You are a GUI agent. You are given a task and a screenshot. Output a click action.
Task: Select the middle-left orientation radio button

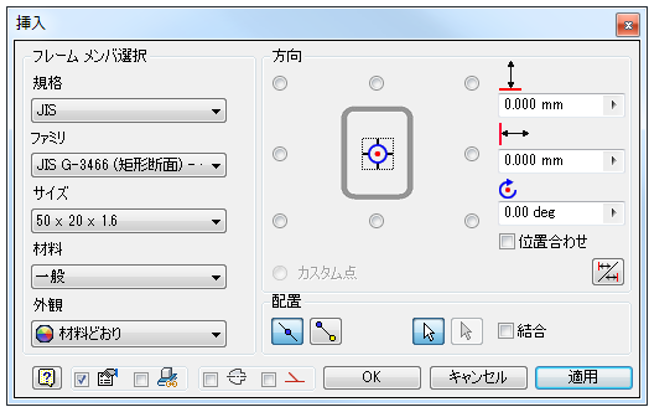[280, 154]
